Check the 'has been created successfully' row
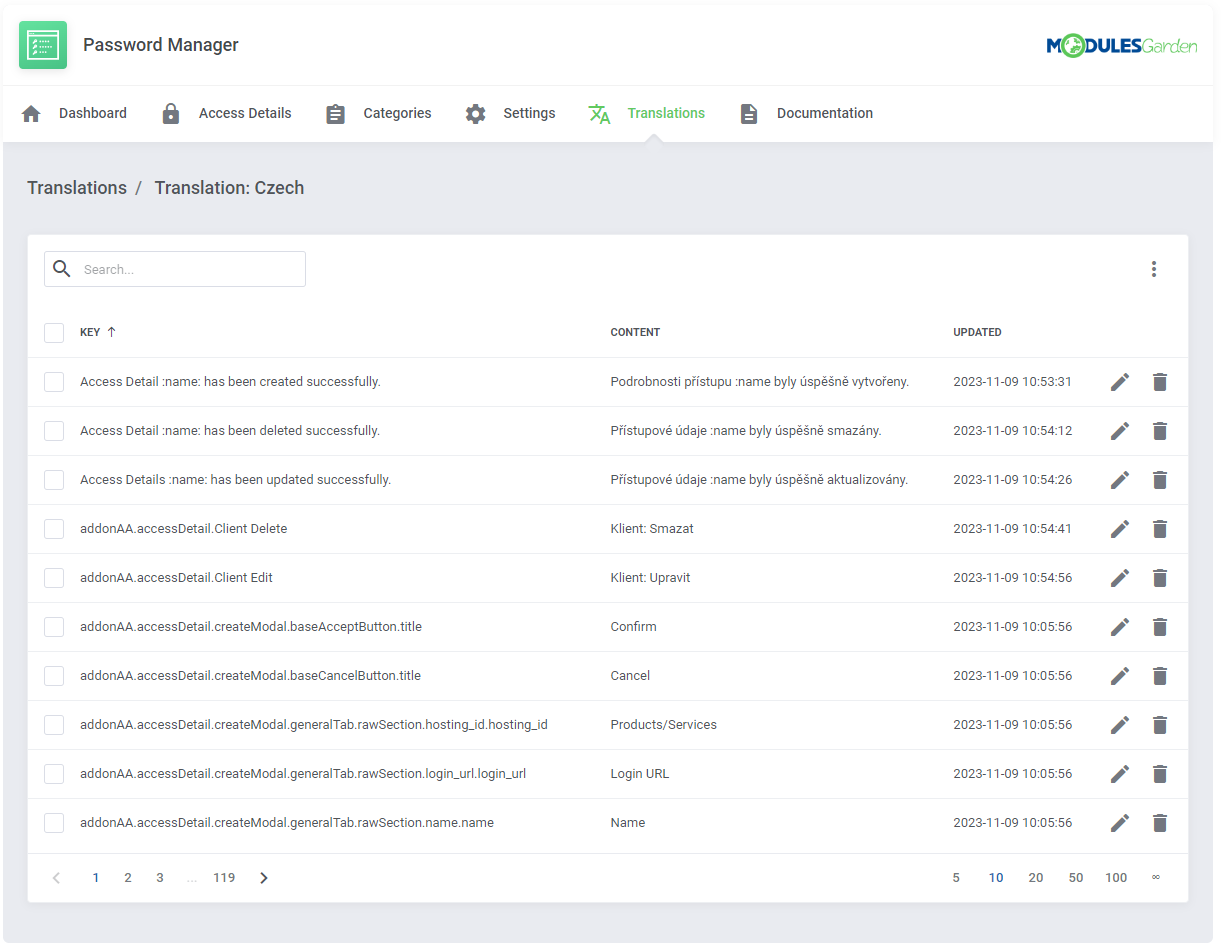The image size is (1221, 946). (x=54, y=382)
